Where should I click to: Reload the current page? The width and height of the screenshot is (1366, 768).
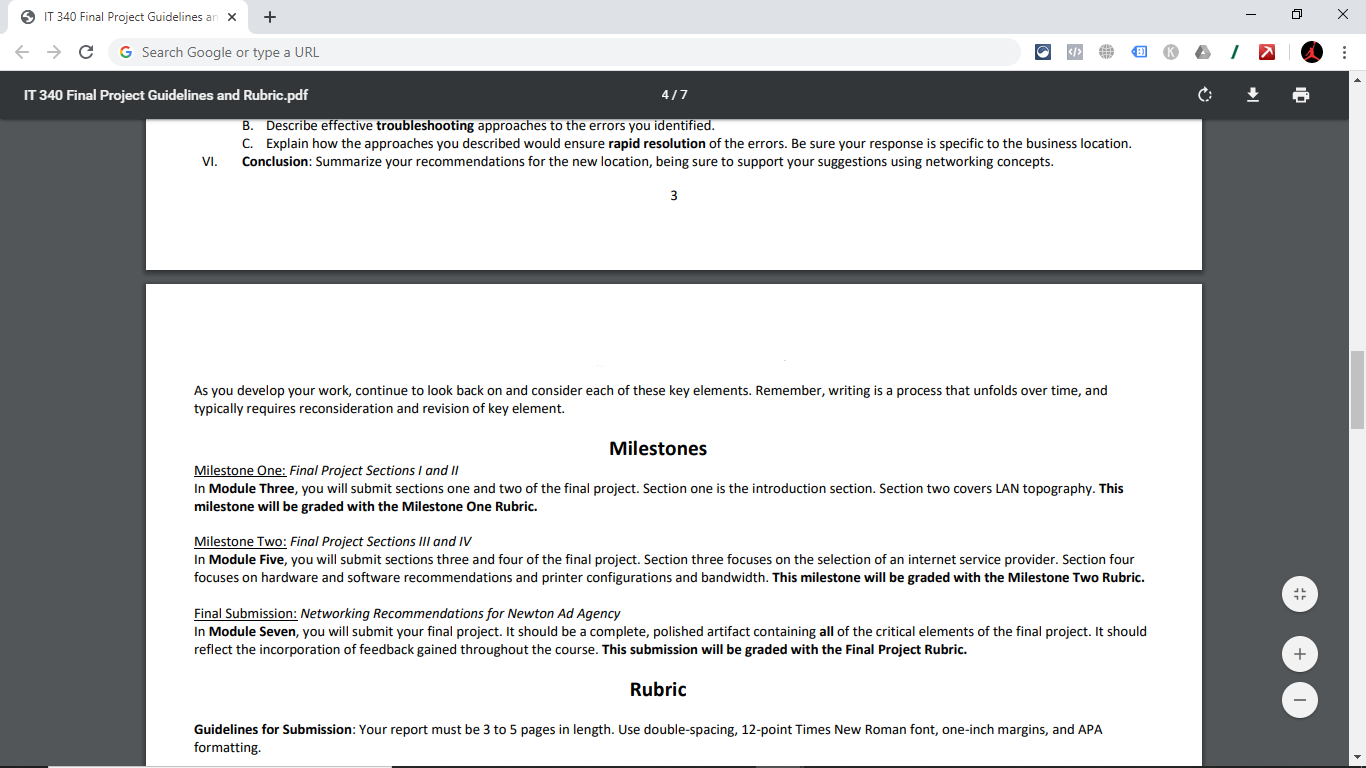(88, 52)
